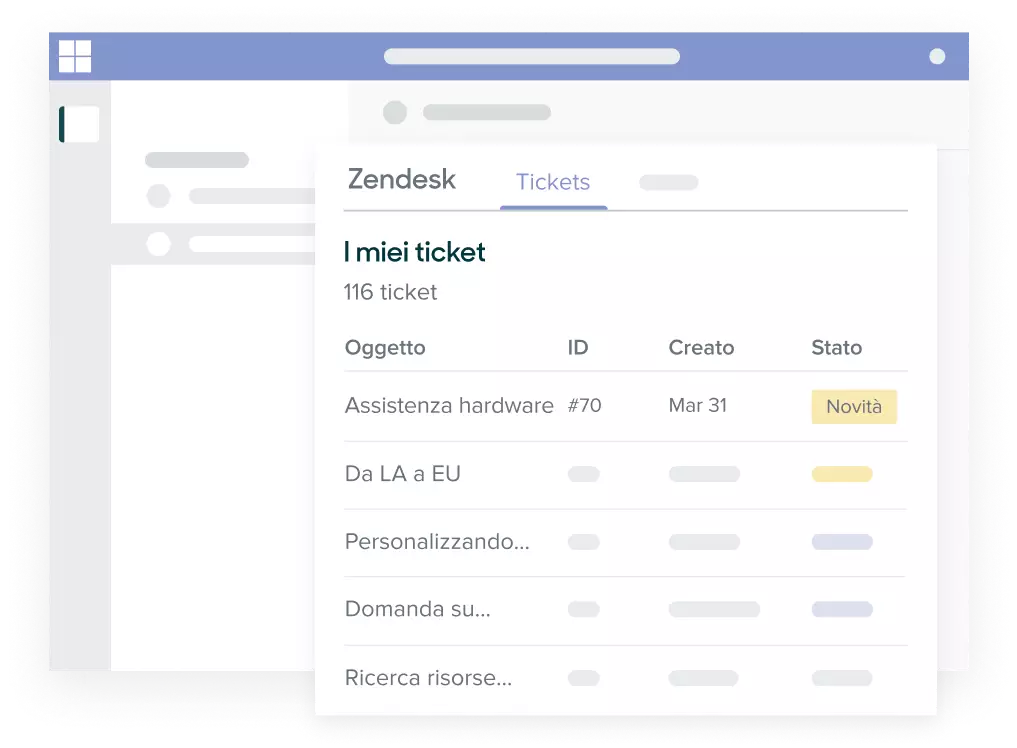This screenshot has width=1017, height=748.
Task: Click the white profile circle in top bar
Action: (937, 56)
